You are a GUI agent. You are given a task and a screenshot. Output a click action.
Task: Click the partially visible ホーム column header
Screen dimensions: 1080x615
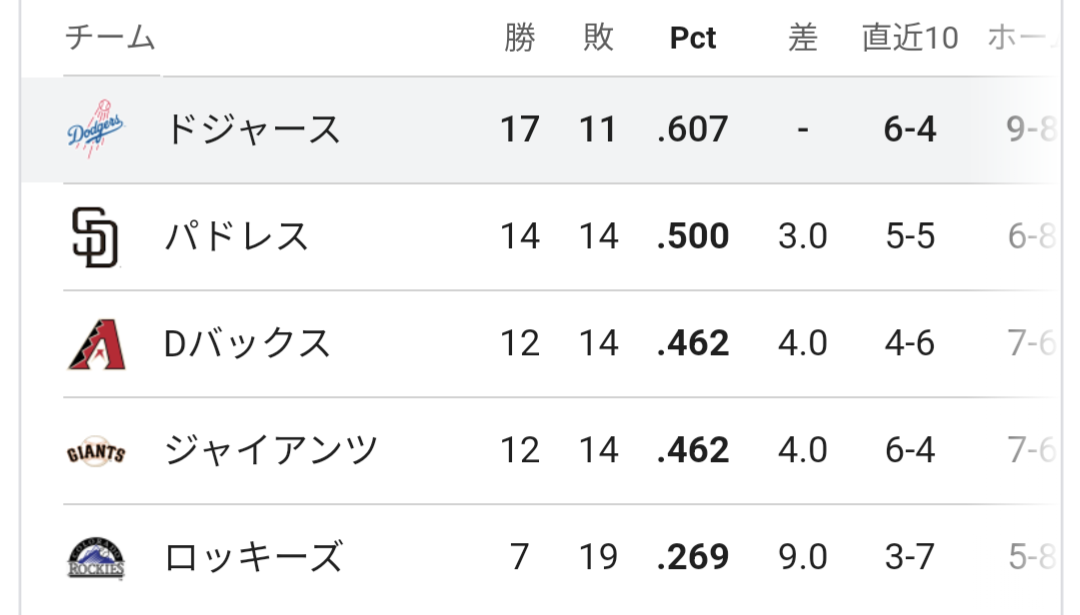[x=1020, y=38]
